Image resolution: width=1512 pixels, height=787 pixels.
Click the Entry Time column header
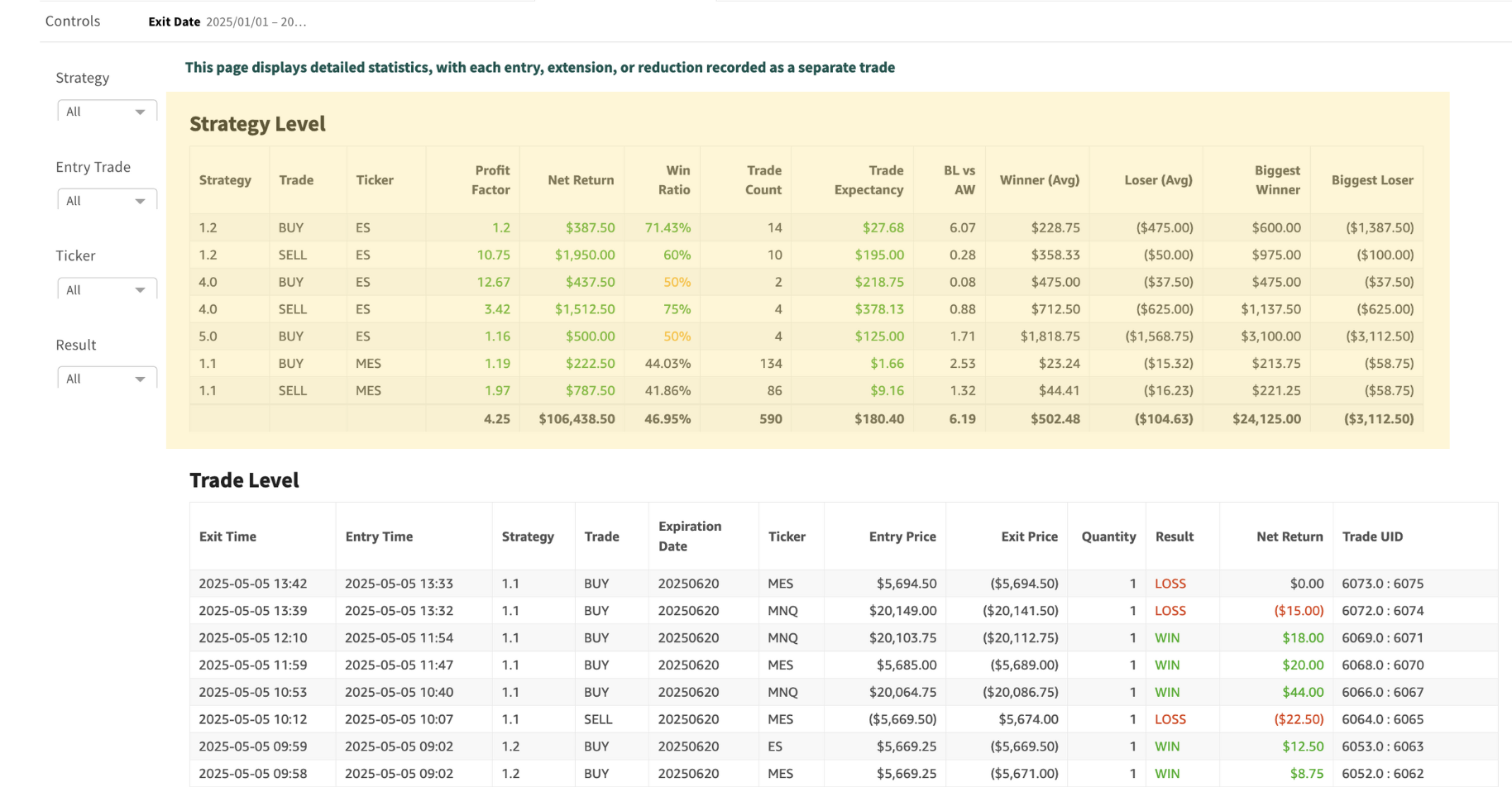click(379, 537)
